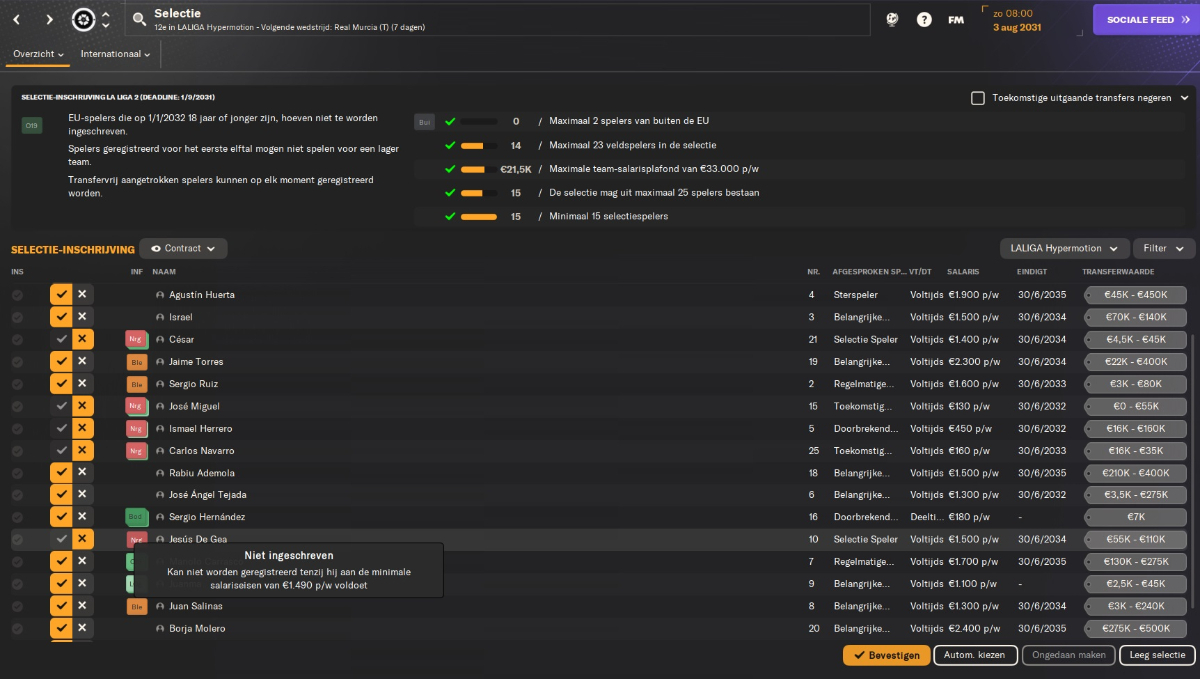Click the person icon next to Borja Molero
The image size is (1200, 679).
[160, 629]
